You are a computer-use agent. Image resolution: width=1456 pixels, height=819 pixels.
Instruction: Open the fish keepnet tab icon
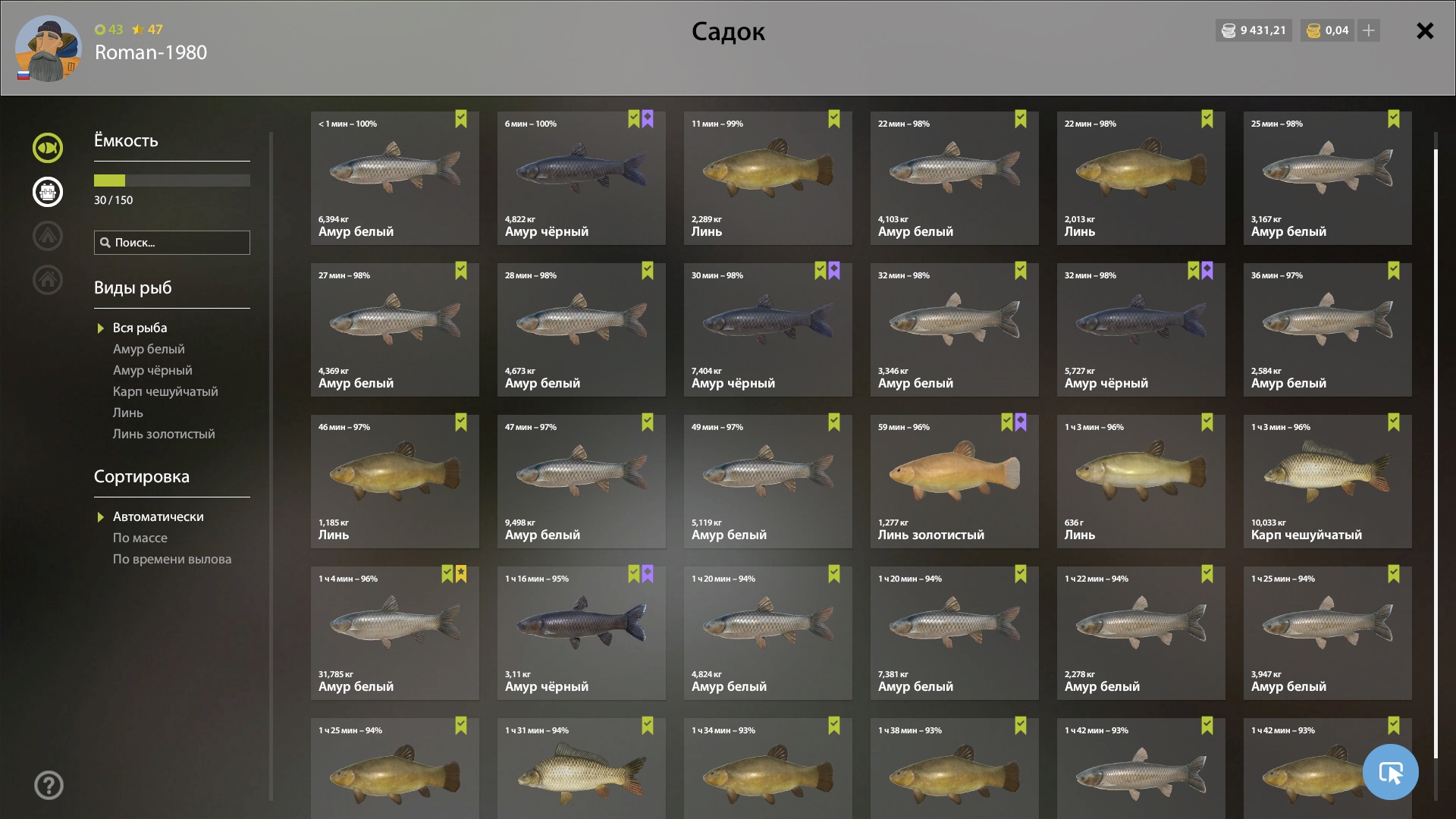48,148
